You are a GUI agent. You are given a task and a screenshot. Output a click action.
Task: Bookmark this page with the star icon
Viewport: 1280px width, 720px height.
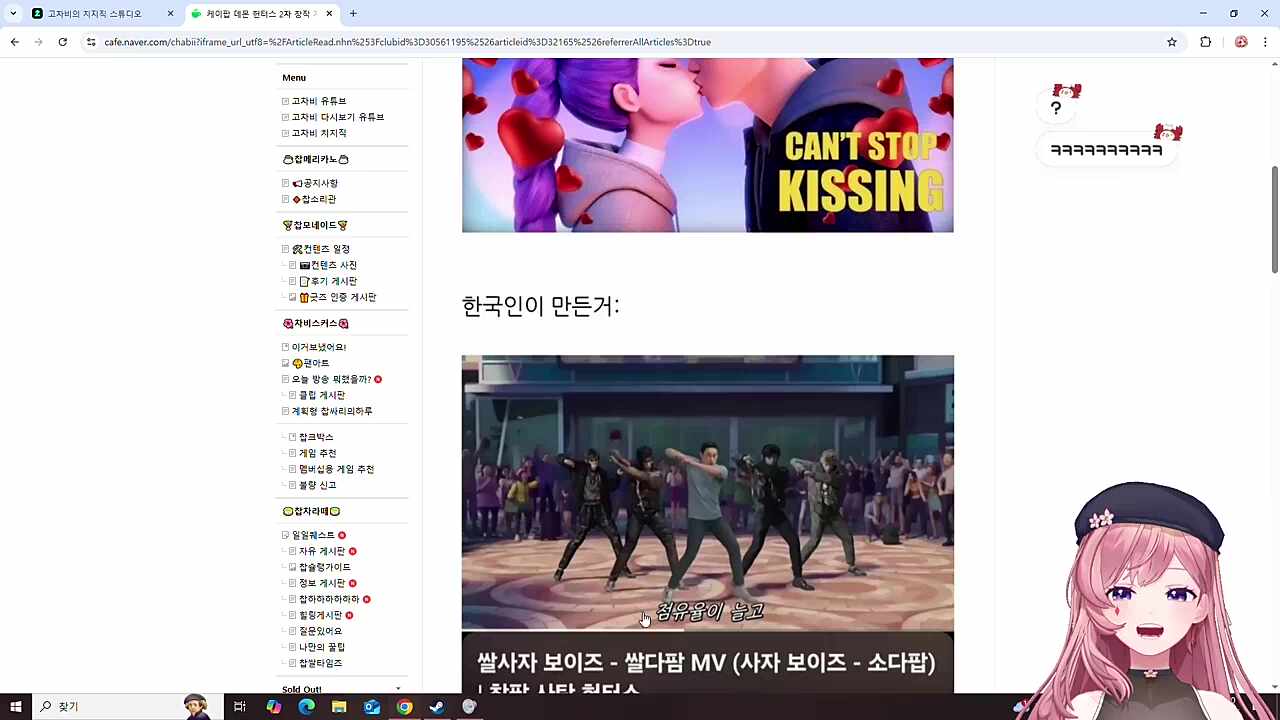point(1172,42)
